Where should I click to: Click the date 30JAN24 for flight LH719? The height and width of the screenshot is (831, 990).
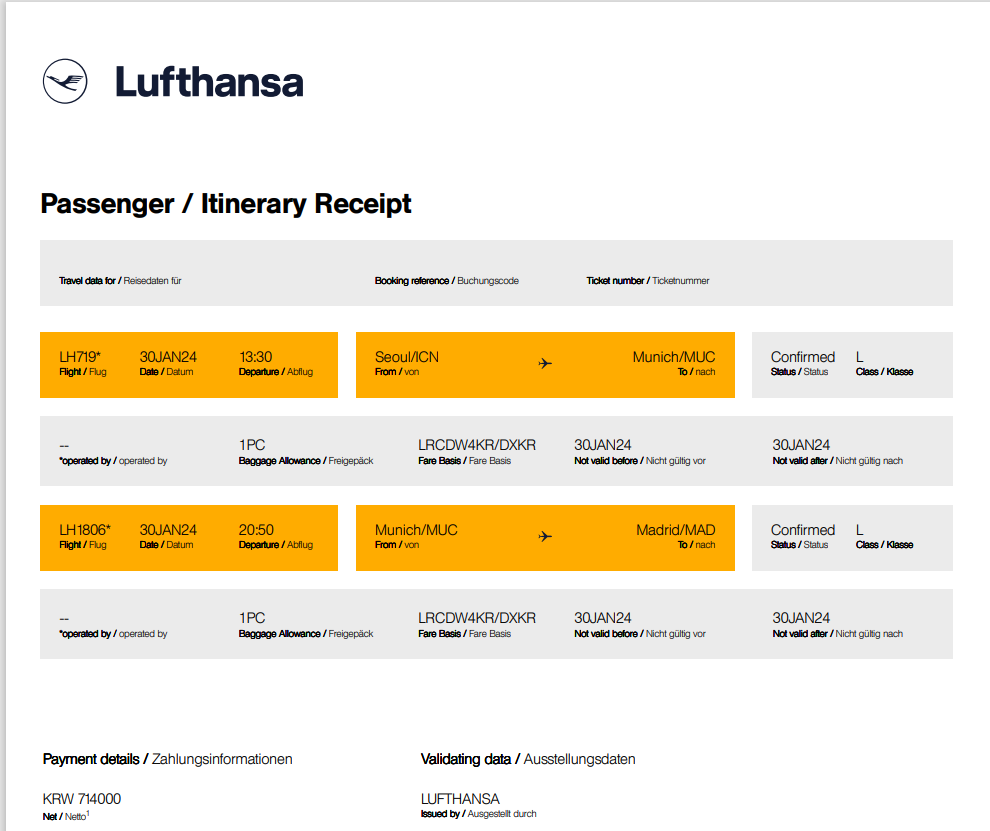point(168,357)
